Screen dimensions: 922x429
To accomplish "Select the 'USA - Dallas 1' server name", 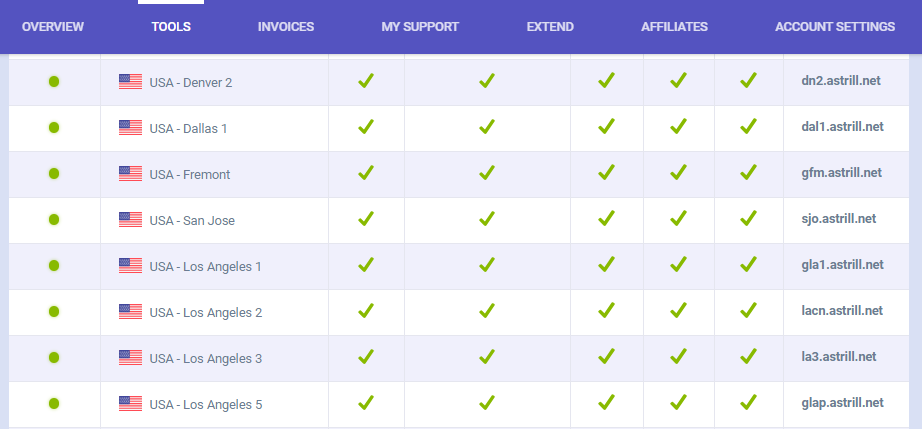I will (x=188, y=129).
